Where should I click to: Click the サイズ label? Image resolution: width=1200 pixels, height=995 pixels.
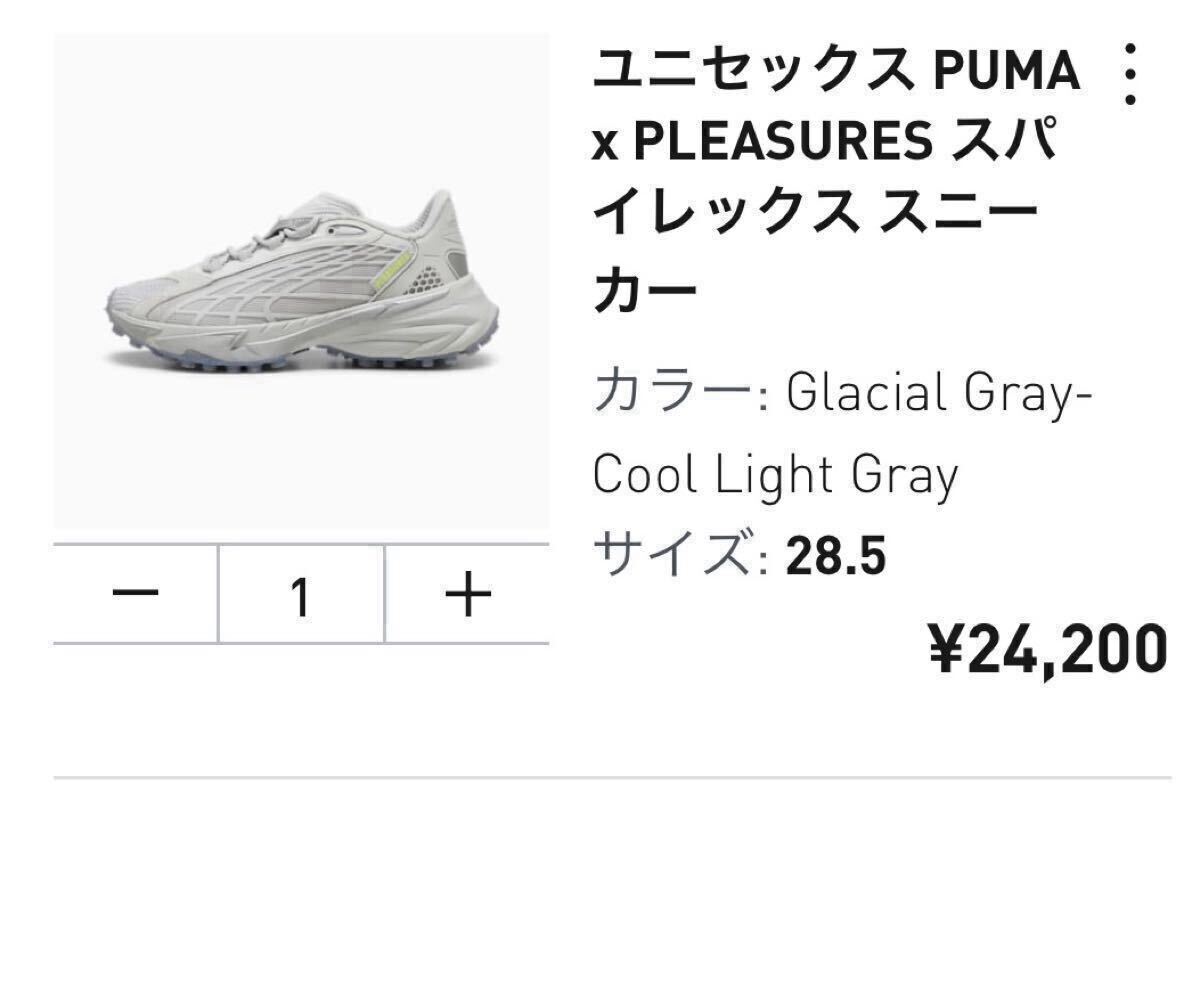point(675,555)
